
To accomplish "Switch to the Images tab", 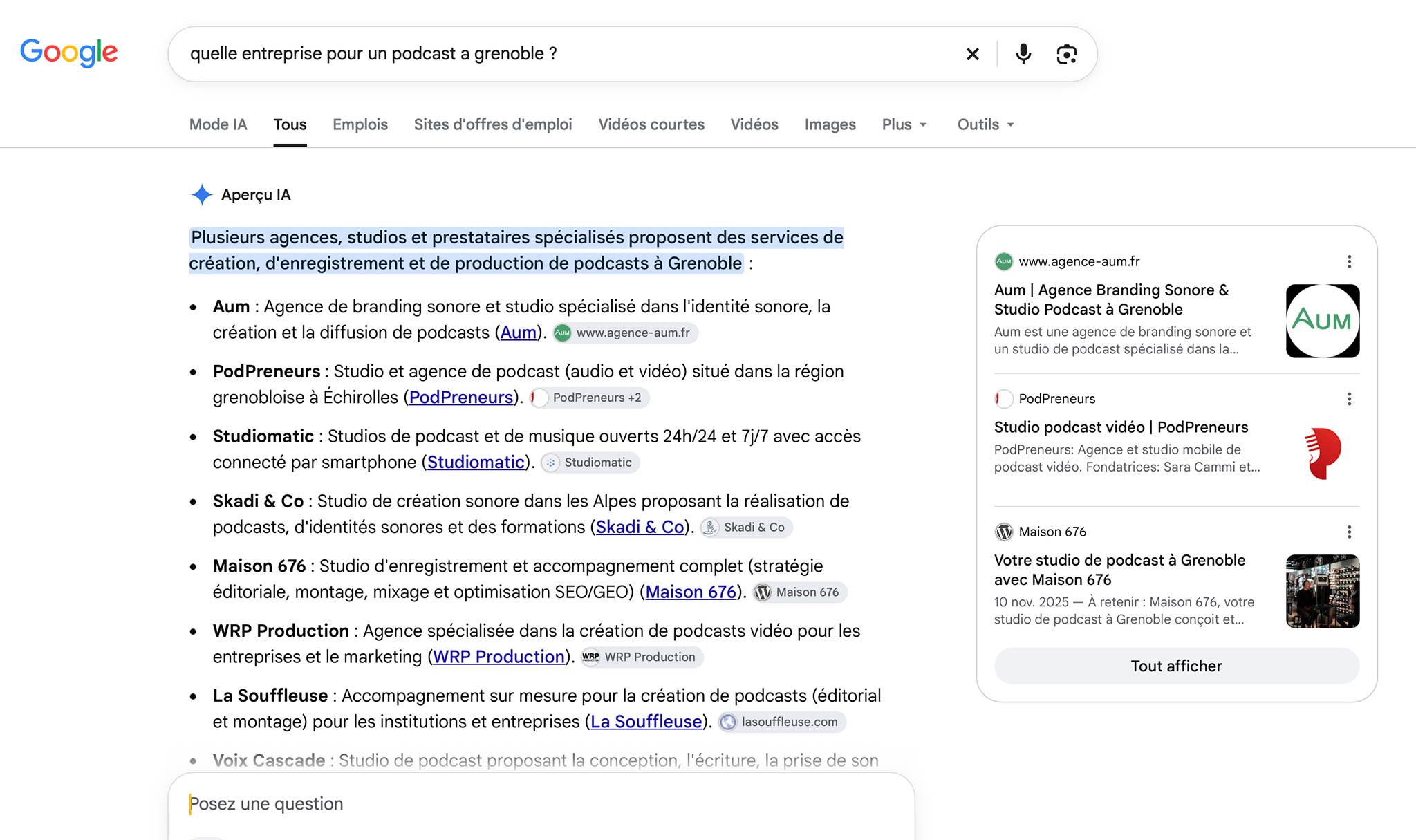I will (830, 124).
